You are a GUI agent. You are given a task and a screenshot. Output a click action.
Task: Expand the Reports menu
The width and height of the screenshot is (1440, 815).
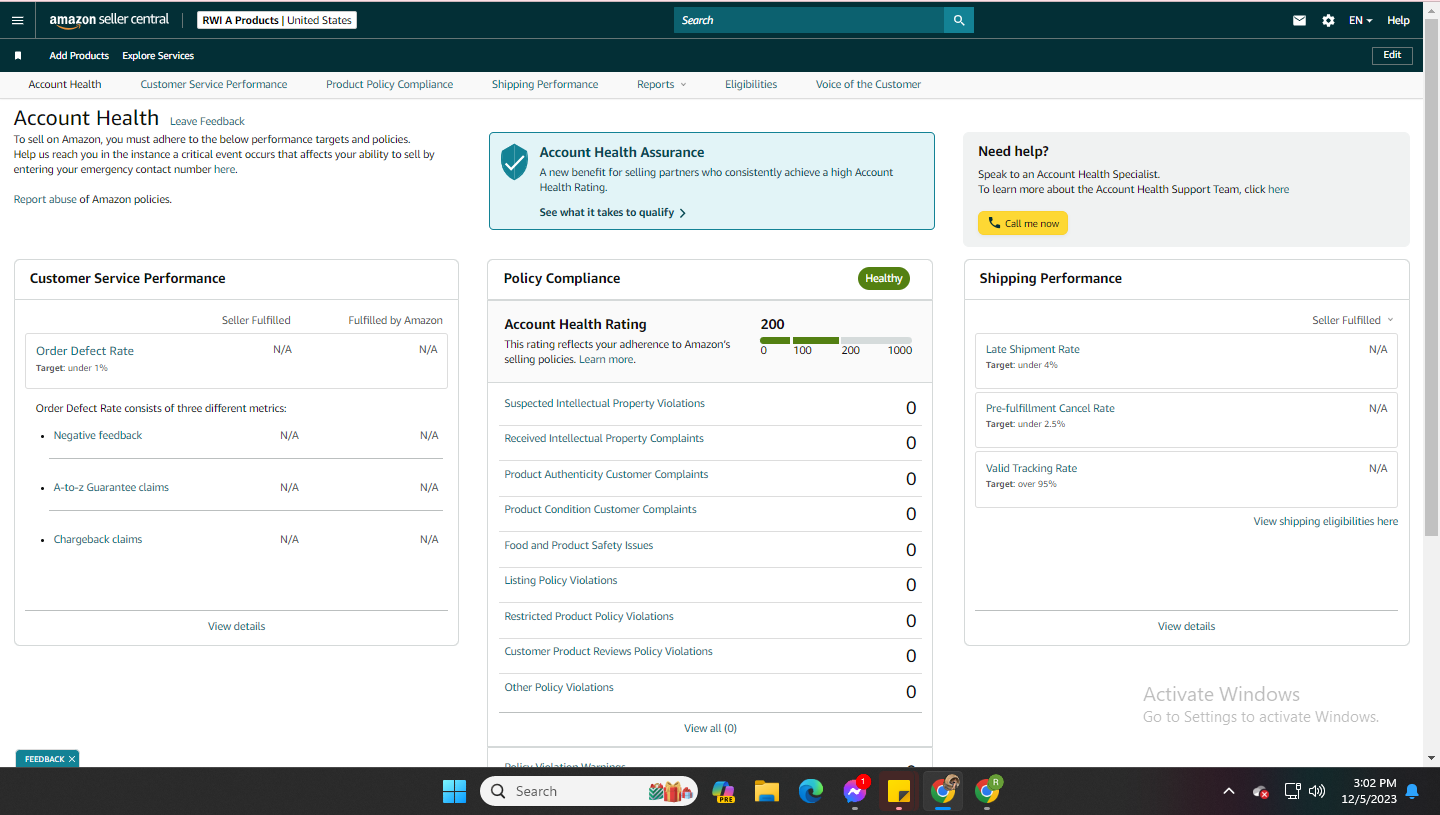click(x=661, y=84)
